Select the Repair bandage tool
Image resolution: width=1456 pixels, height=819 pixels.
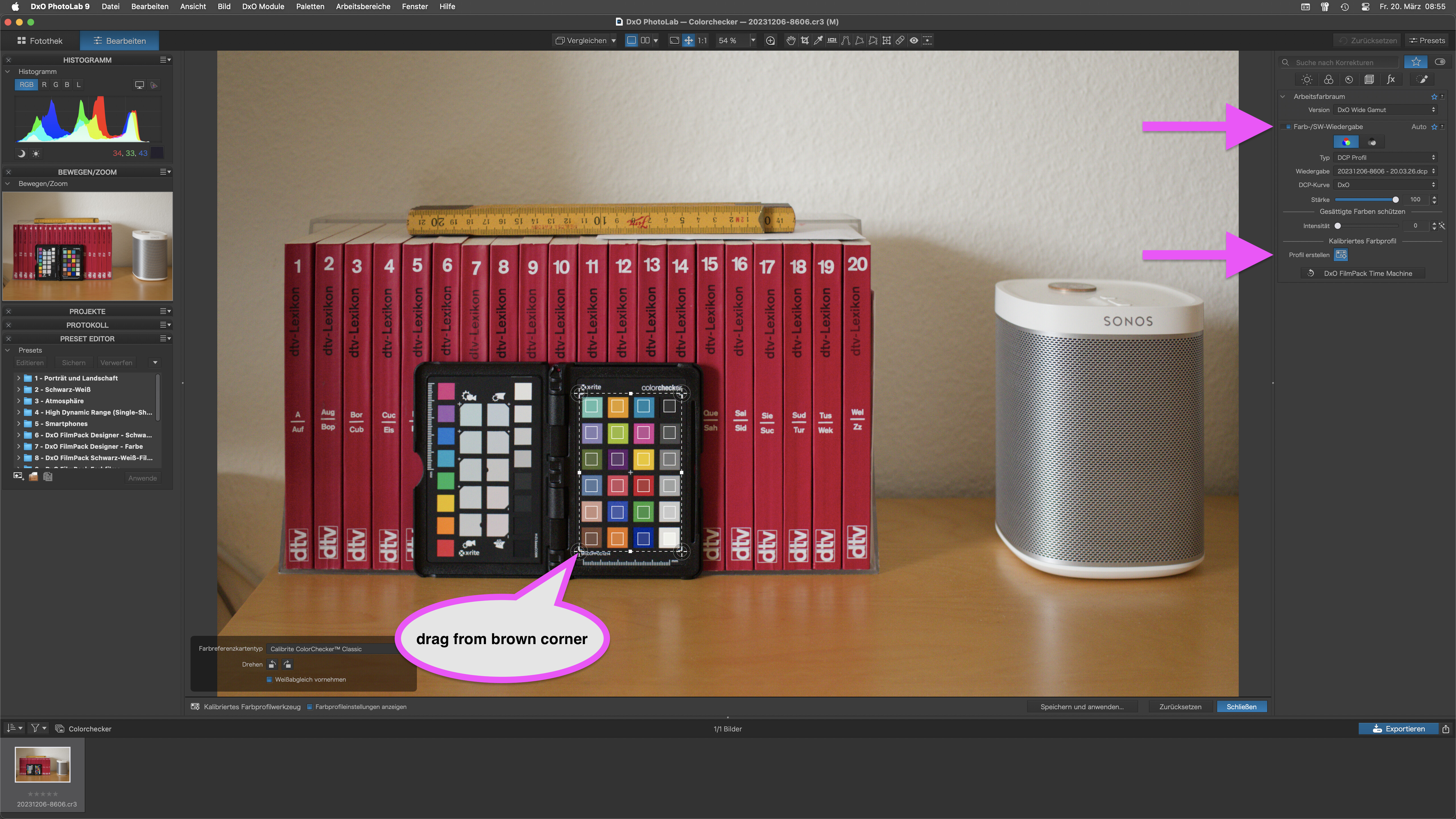(x=900, y=40)
